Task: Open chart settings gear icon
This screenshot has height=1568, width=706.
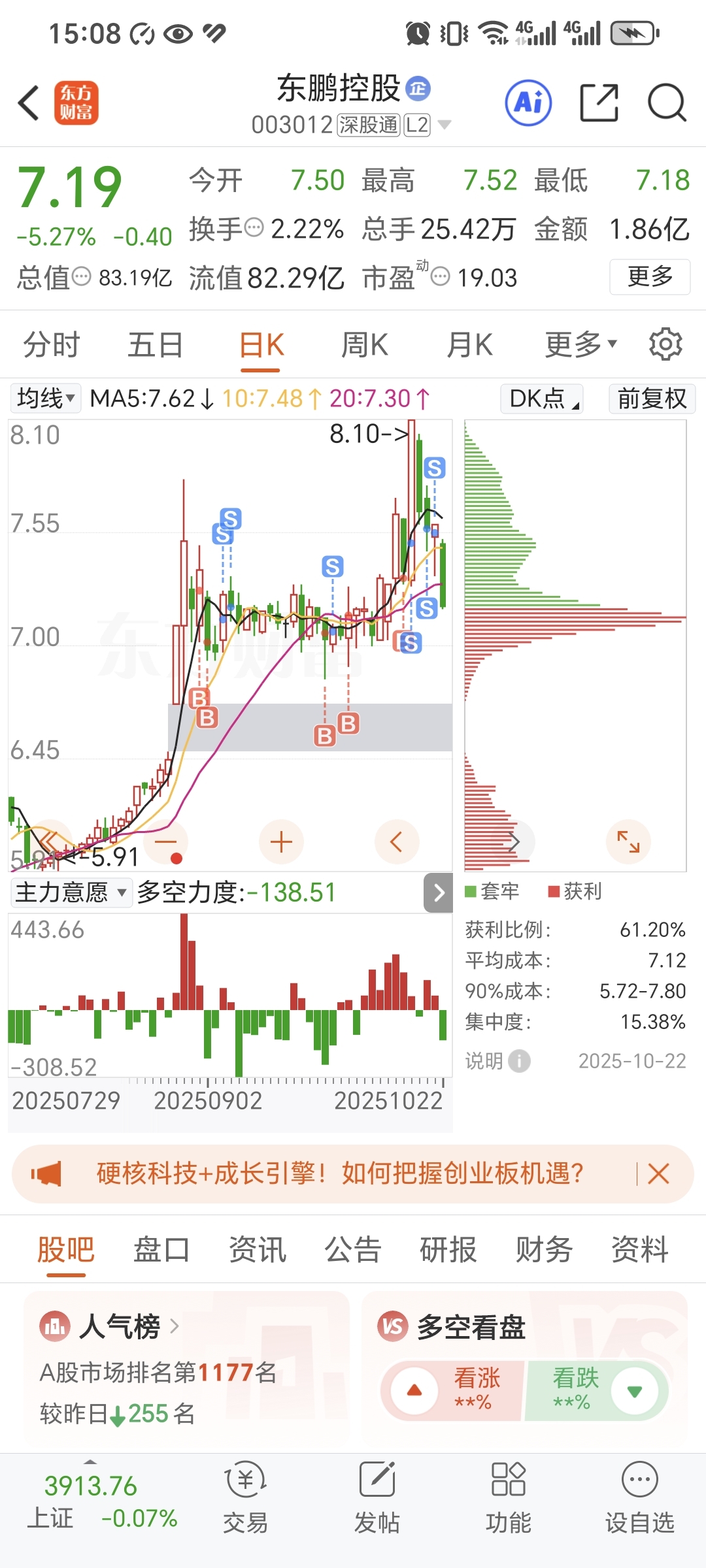Action: click(x=665, y=344)
